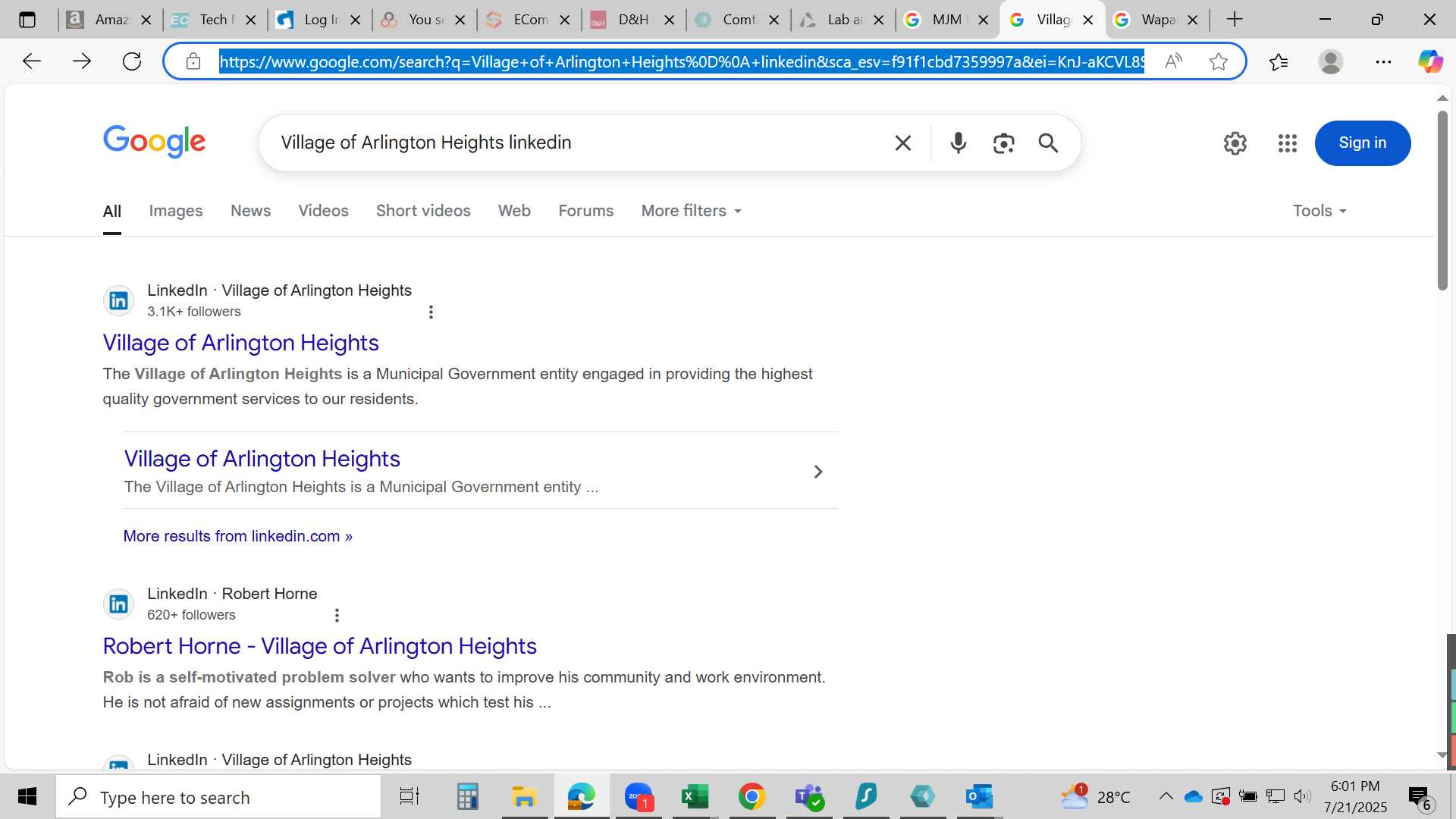Click the Sign in button

click(1363, 143)
